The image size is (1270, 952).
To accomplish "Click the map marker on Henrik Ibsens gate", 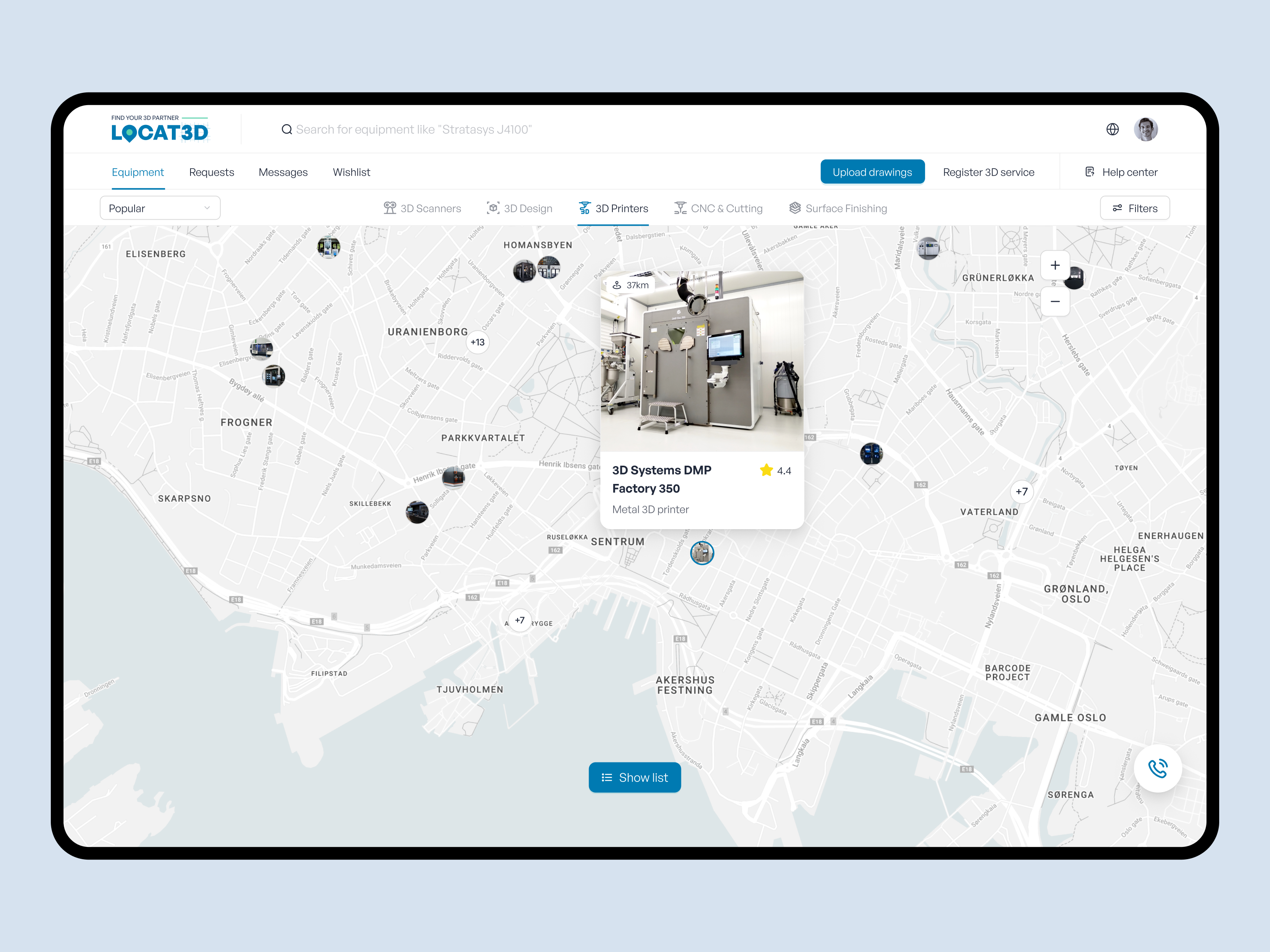I will click(x=453, y=478).
